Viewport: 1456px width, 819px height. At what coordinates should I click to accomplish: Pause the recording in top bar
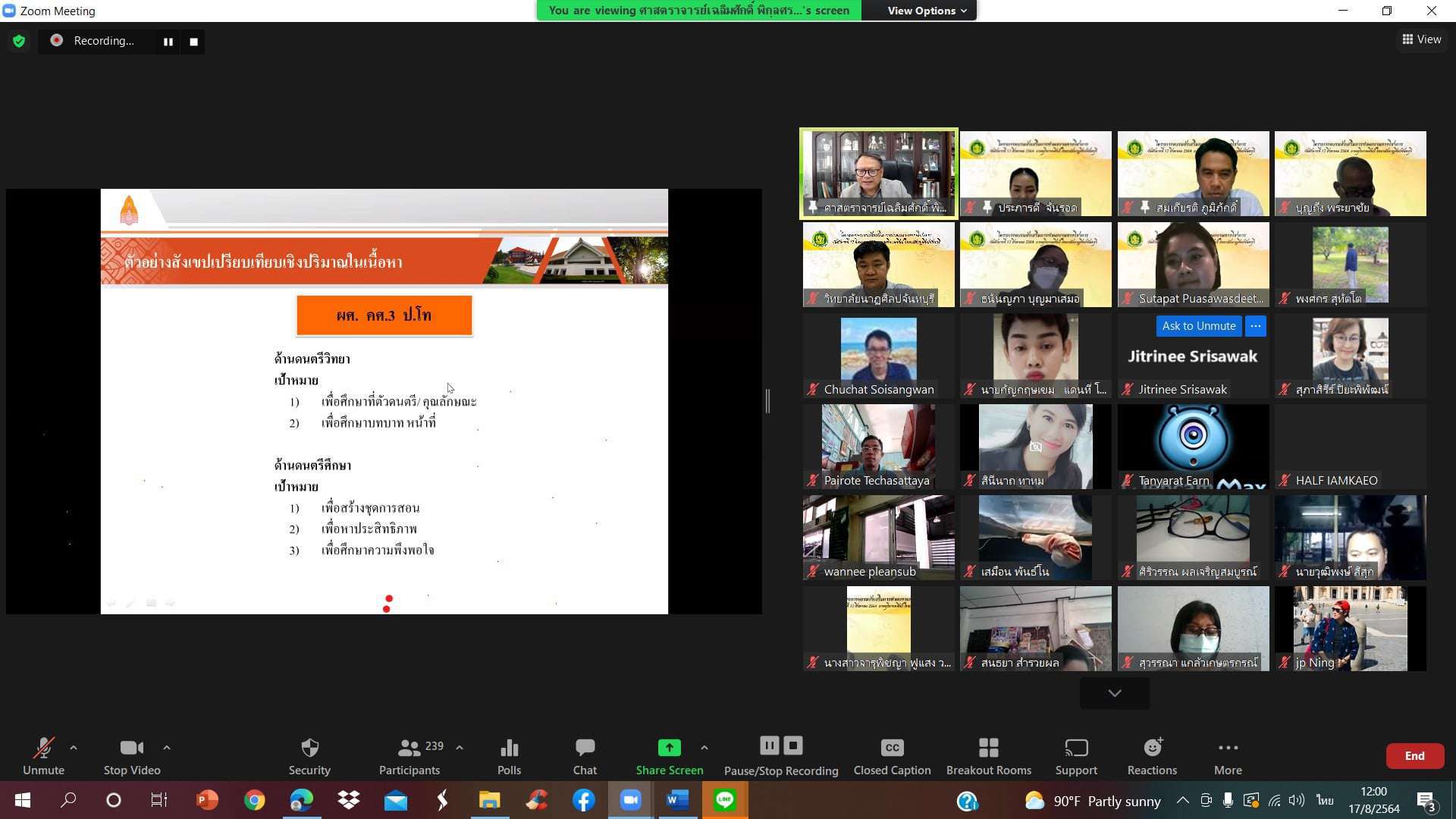coord(168,42)
